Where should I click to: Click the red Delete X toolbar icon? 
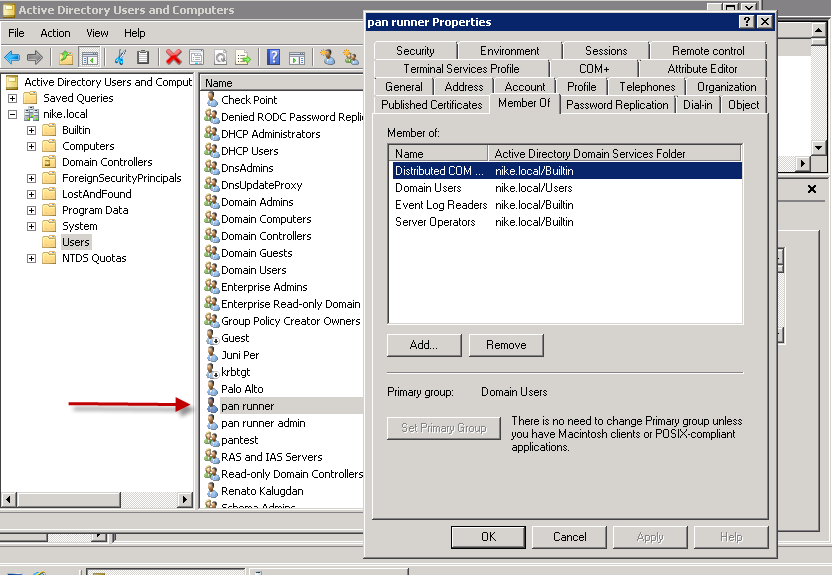click(x=173, y=58)
